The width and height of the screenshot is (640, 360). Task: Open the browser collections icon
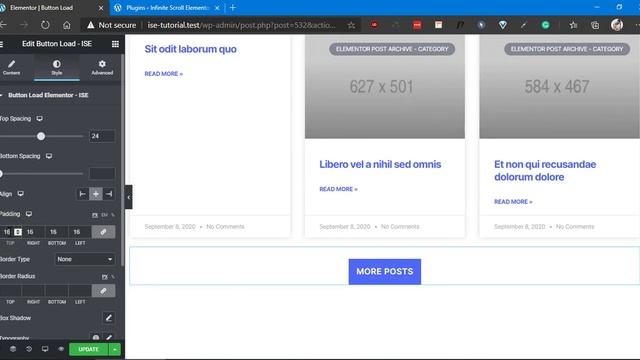(x=595, y=25)
